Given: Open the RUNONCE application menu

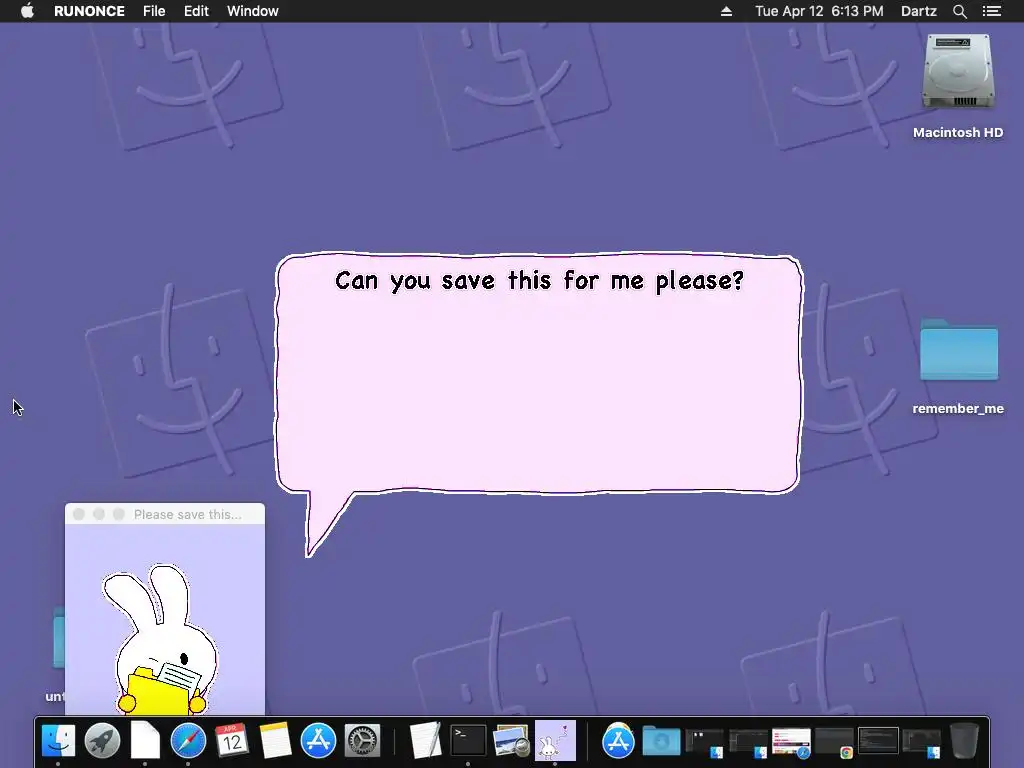Looking at the screenshot, I should (x=89, y=11).
